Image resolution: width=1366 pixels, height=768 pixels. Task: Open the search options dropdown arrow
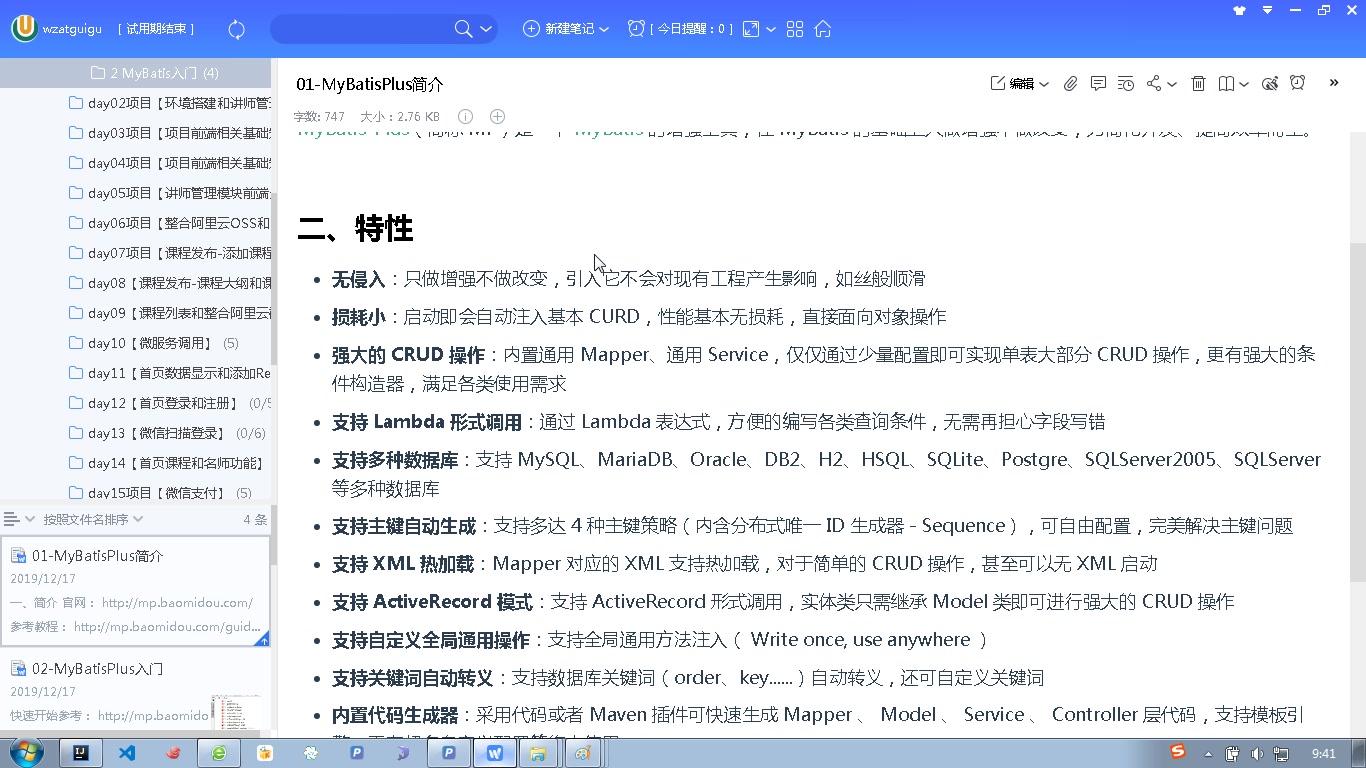(486, 29)
